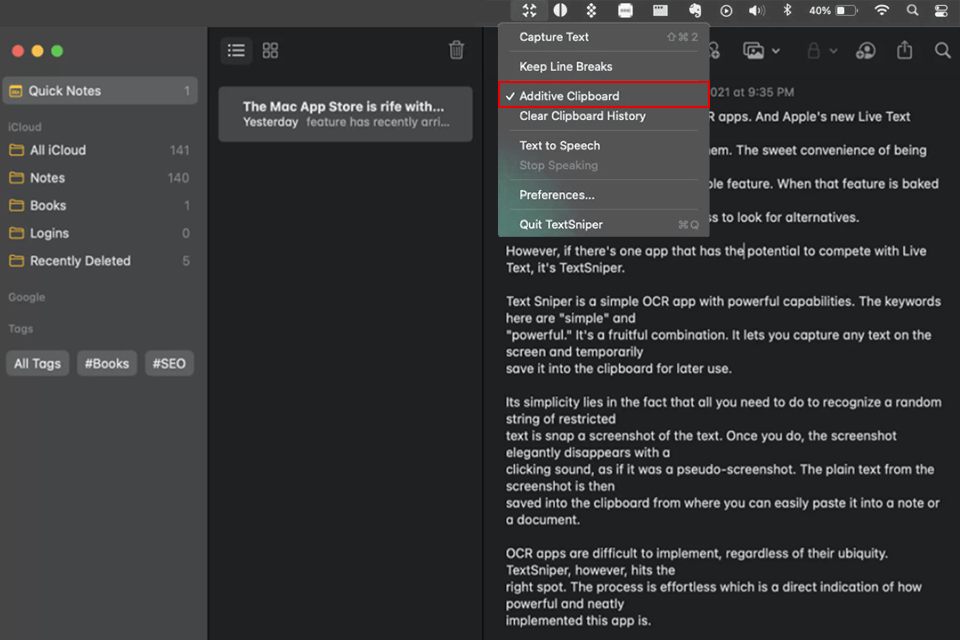
Task: Open note 'The Mac App Store is rife with...'
Action: [345, 114]
